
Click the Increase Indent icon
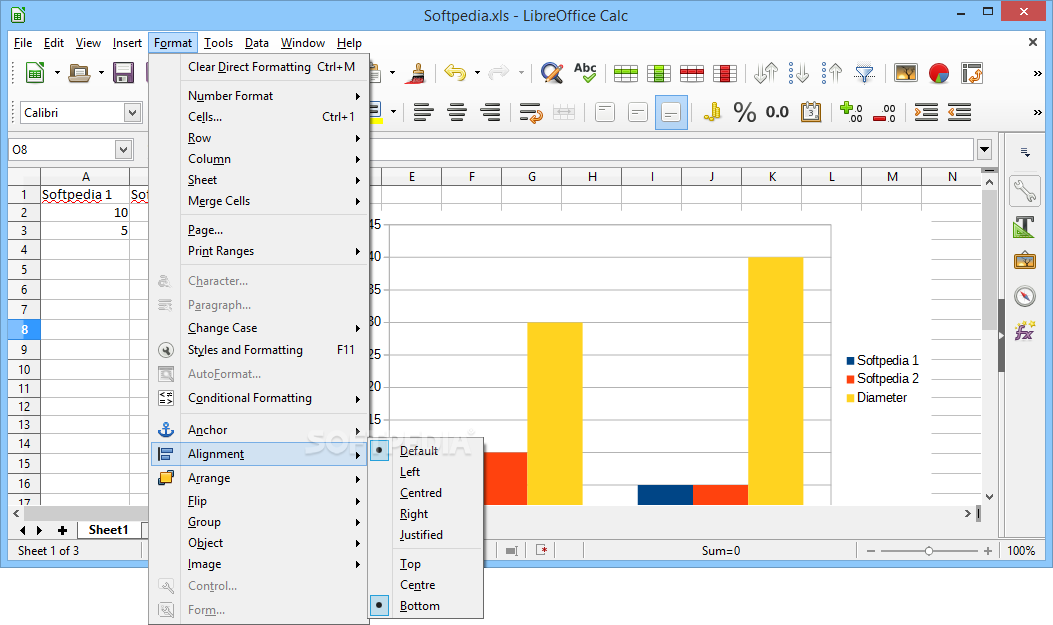pyautogui.click(x=926, y=112)
